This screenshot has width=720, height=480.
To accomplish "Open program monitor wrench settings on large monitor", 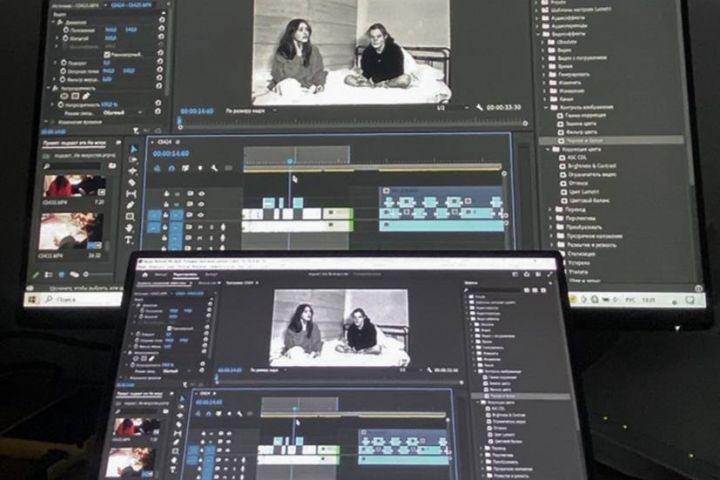I will (x=479, y=107).
